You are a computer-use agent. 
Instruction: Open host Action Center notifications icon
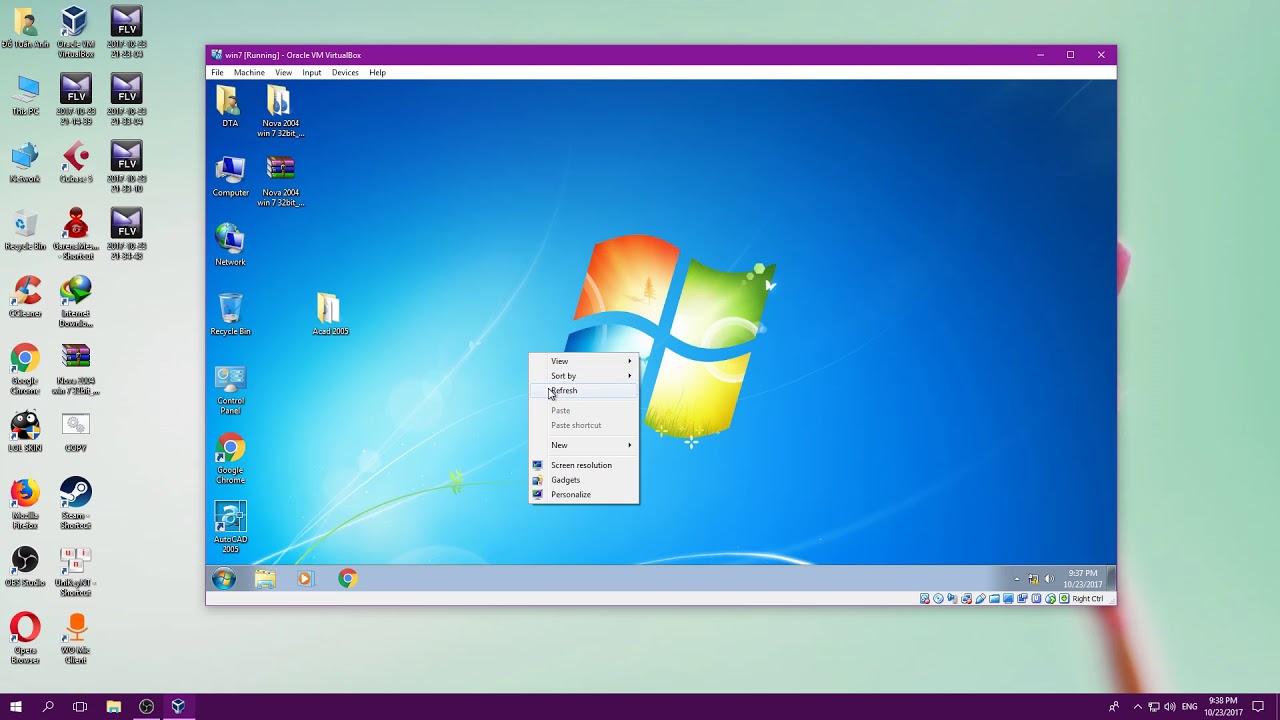(x=1259, y=706)
